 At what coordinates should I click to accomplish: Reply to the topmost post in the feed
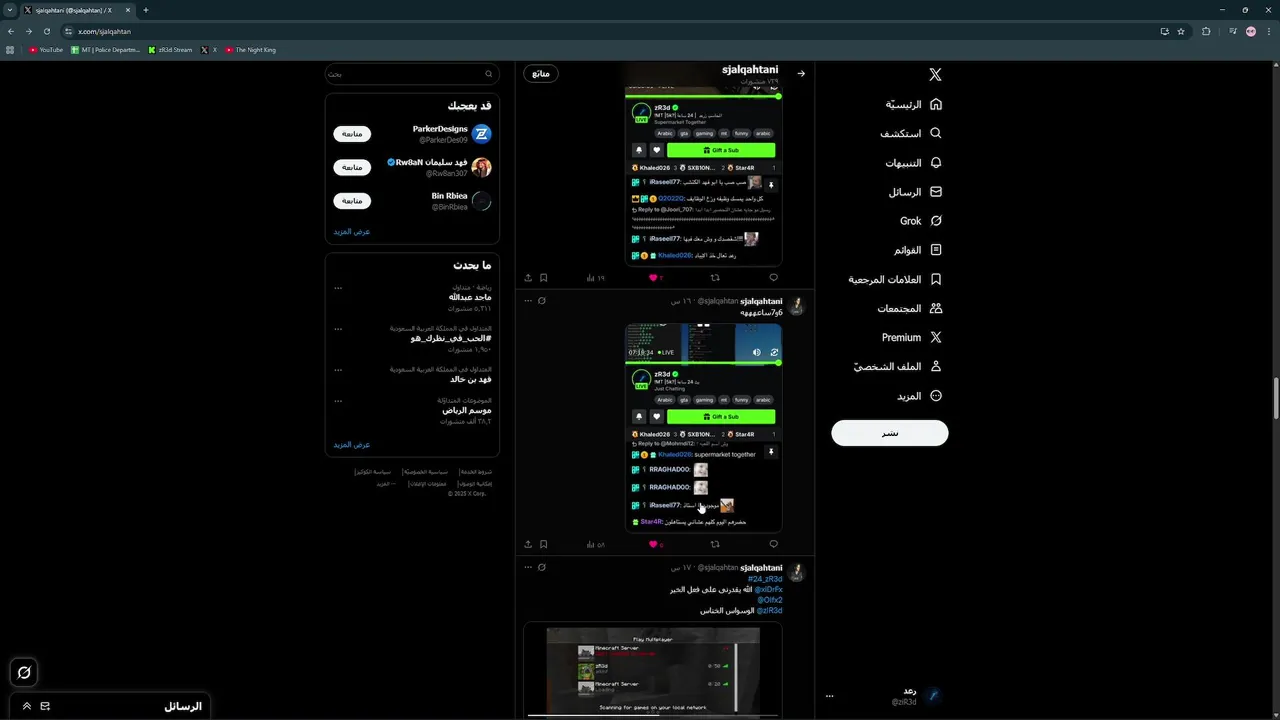point(773,277)
